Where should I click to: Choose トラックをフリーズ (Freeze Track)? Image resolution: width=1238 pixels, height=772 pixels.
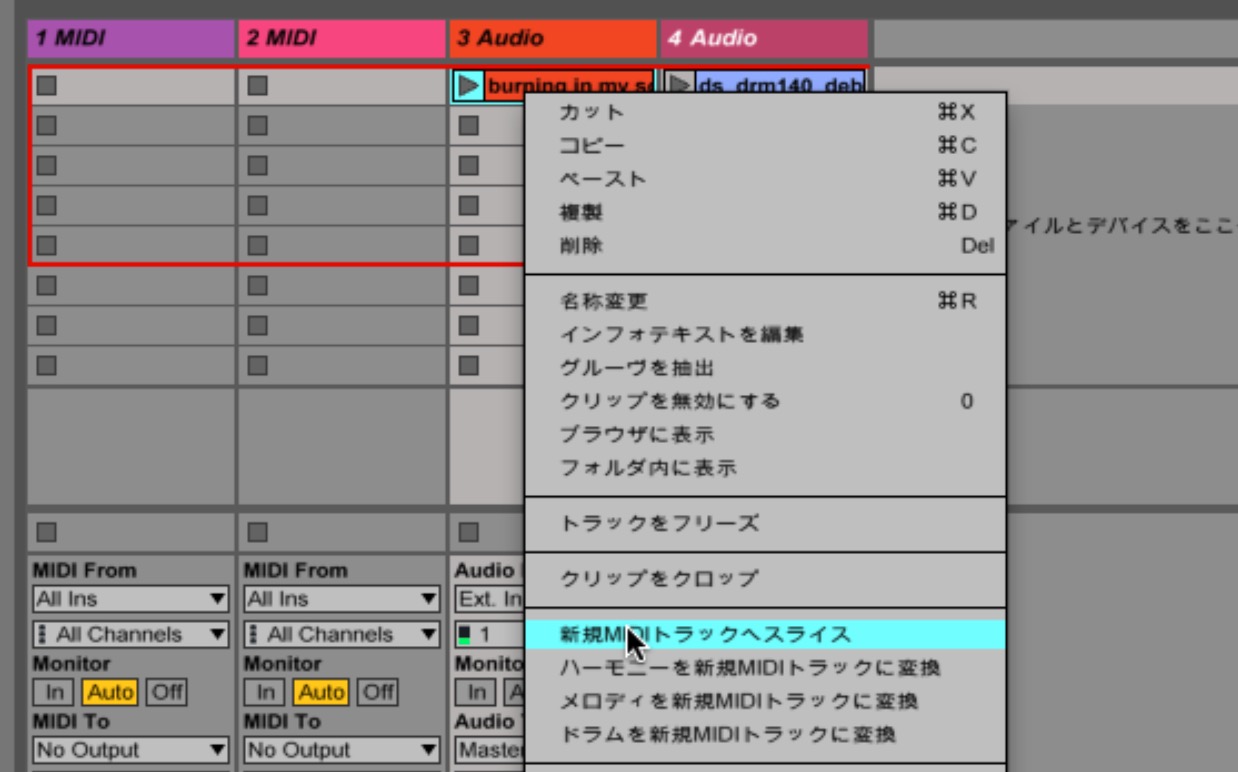click(766, 523)
